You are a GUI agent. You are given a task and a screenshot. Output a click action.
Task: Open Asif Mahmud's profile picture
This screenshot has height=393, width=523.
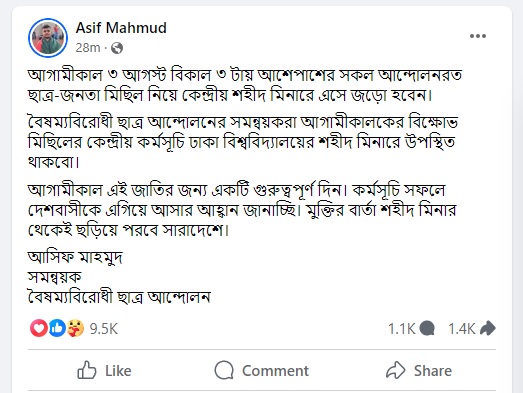[48, 38]
